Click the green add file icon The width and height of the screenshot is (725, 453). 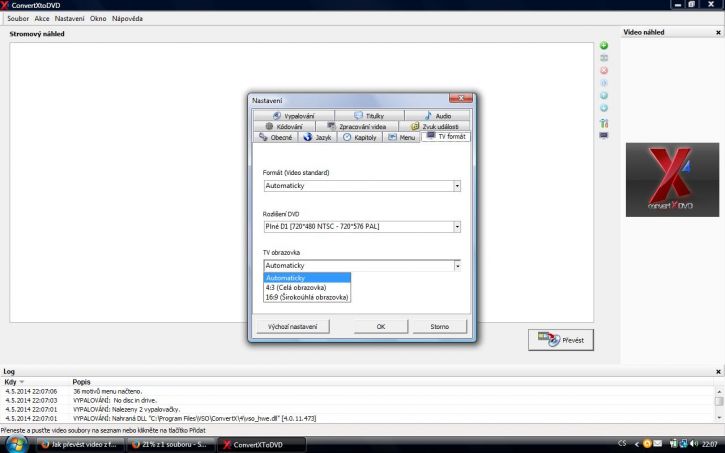pyautogui.click(x=603, y=45)
